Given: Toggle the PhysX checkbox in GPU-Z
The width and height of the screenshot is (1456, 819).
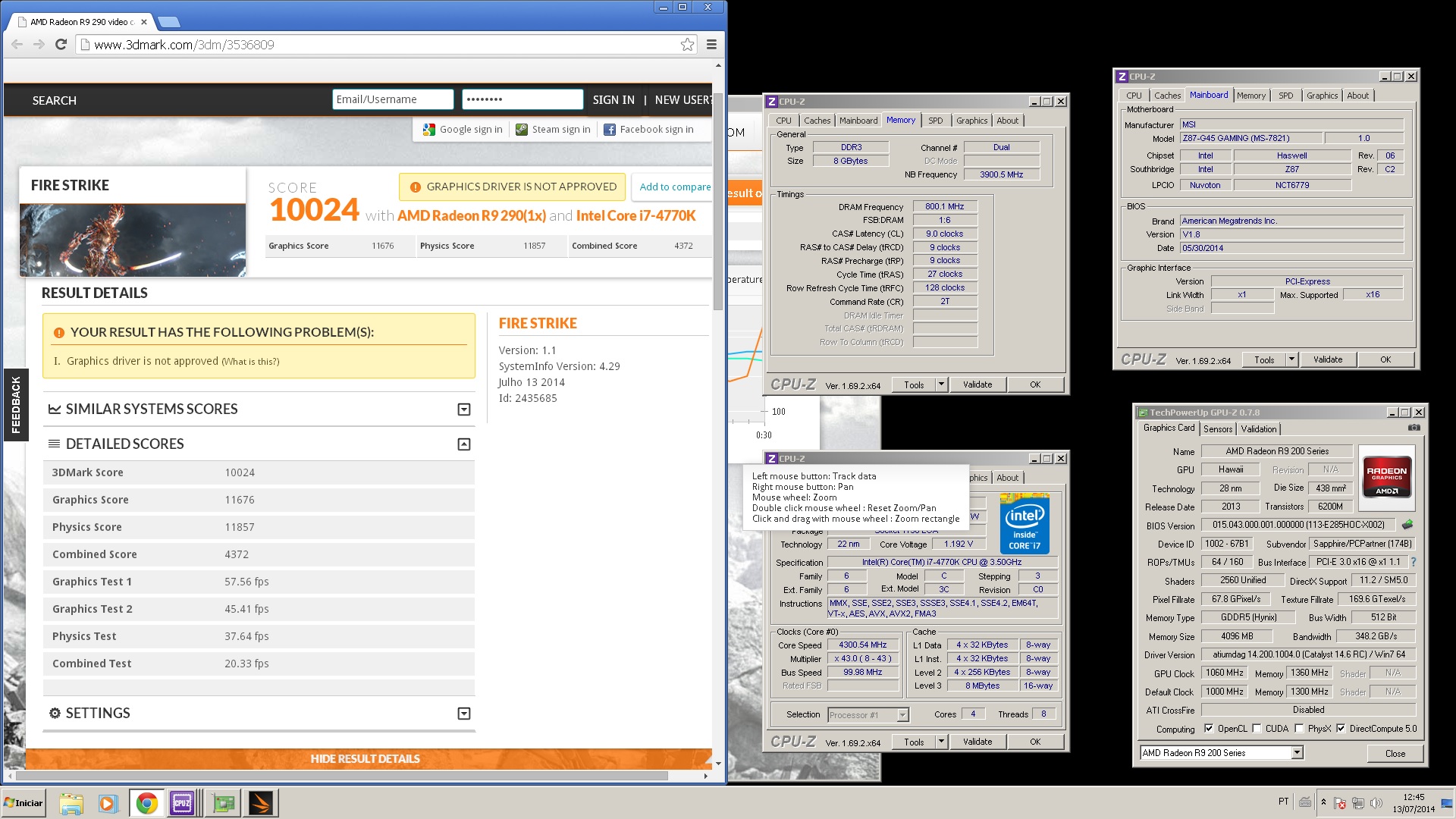Looking at the screenshot, I should tap(1300, 729).
